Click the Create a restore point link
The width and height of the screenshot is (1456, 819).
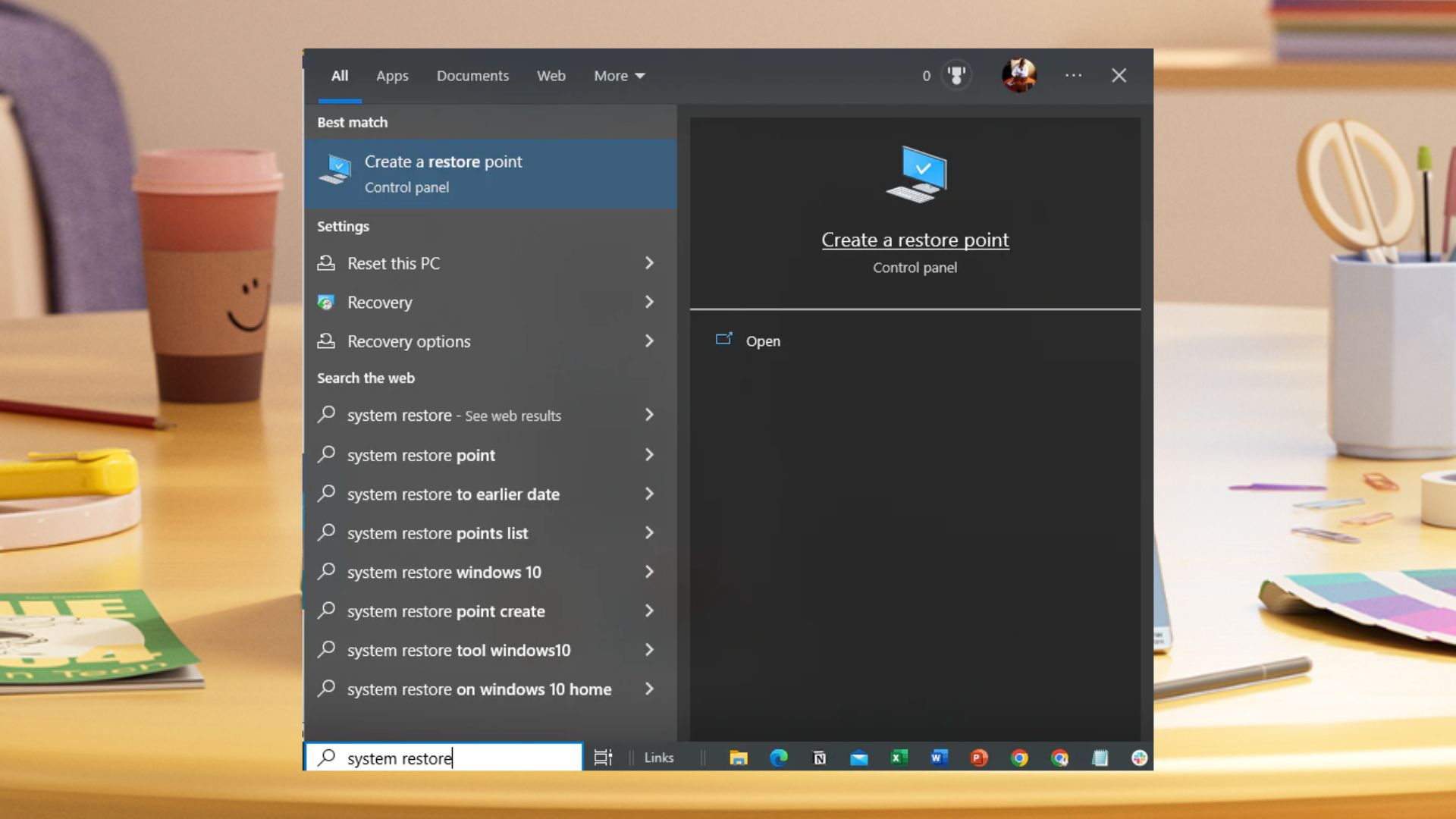pyautogui.click(x=915, y=240)
